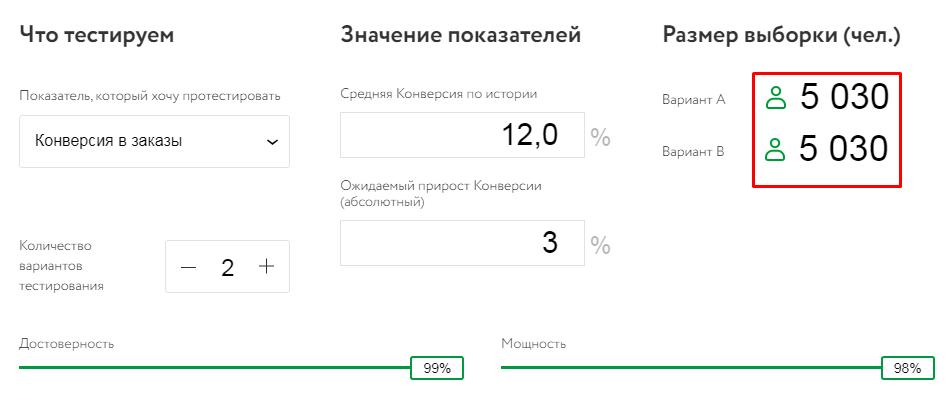
Task: Click the person icon for Вариант A
Action: click(775, 98)
